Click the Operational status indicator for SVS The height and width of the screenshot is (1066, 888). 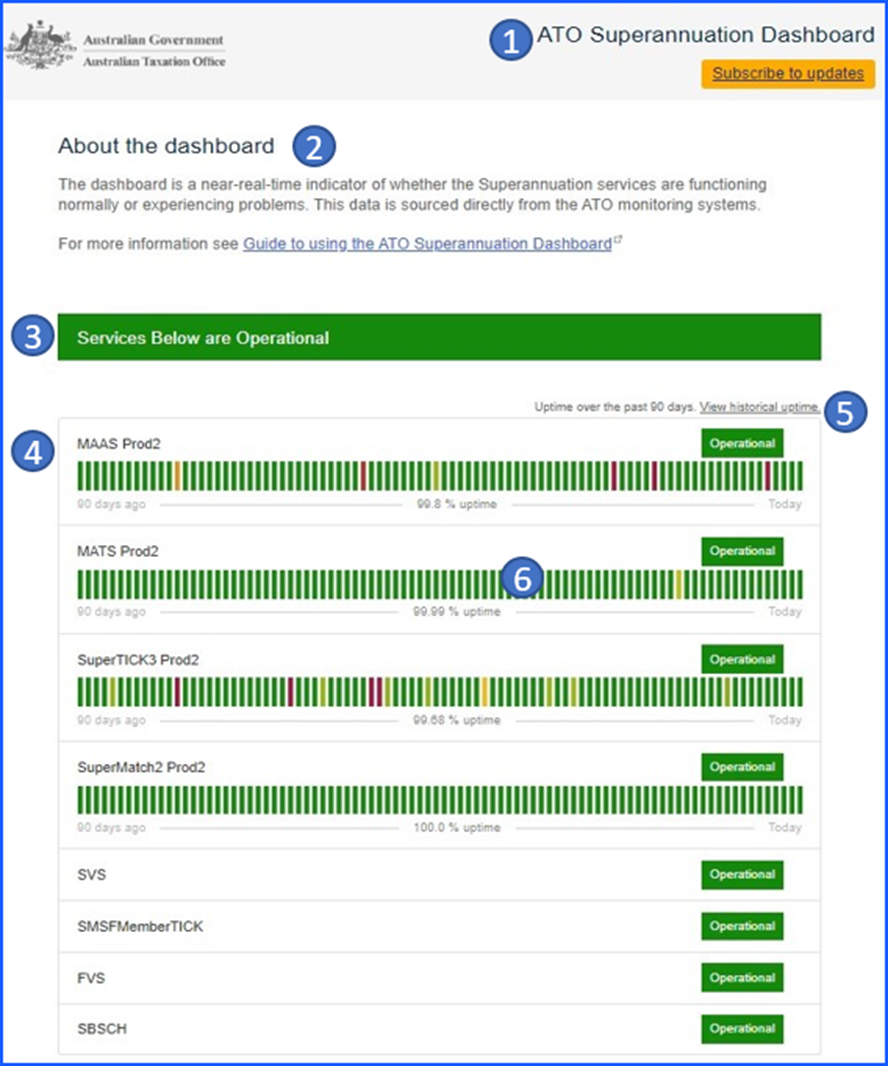(x=741, y=874)
